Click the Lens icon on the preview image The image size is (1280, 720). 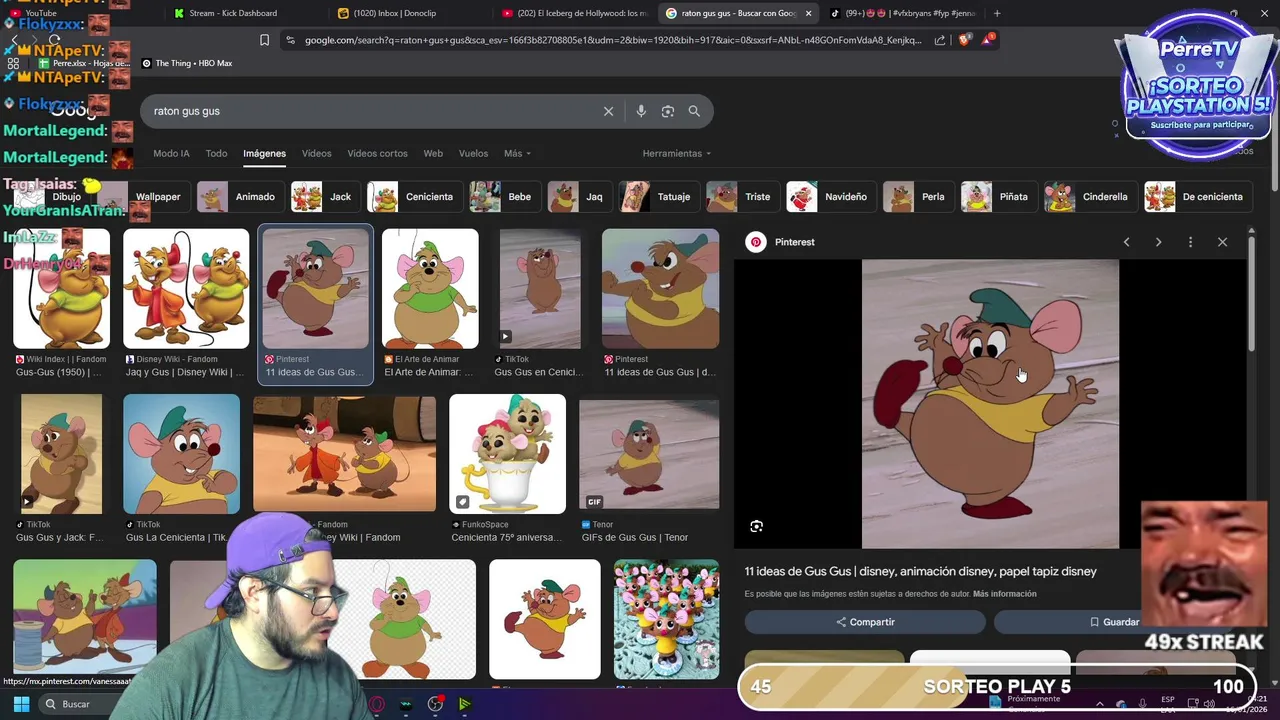click(756, 526)
